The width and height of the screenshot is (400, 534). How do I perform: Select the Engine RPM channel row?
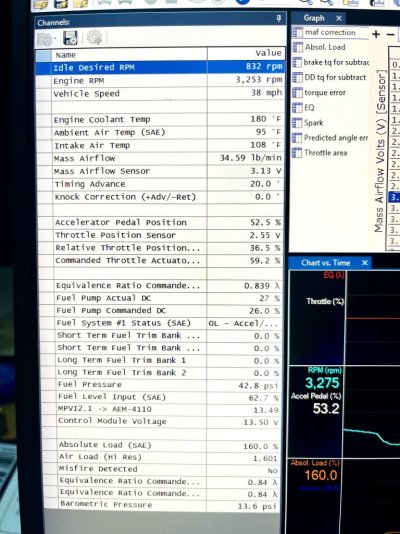160,80
